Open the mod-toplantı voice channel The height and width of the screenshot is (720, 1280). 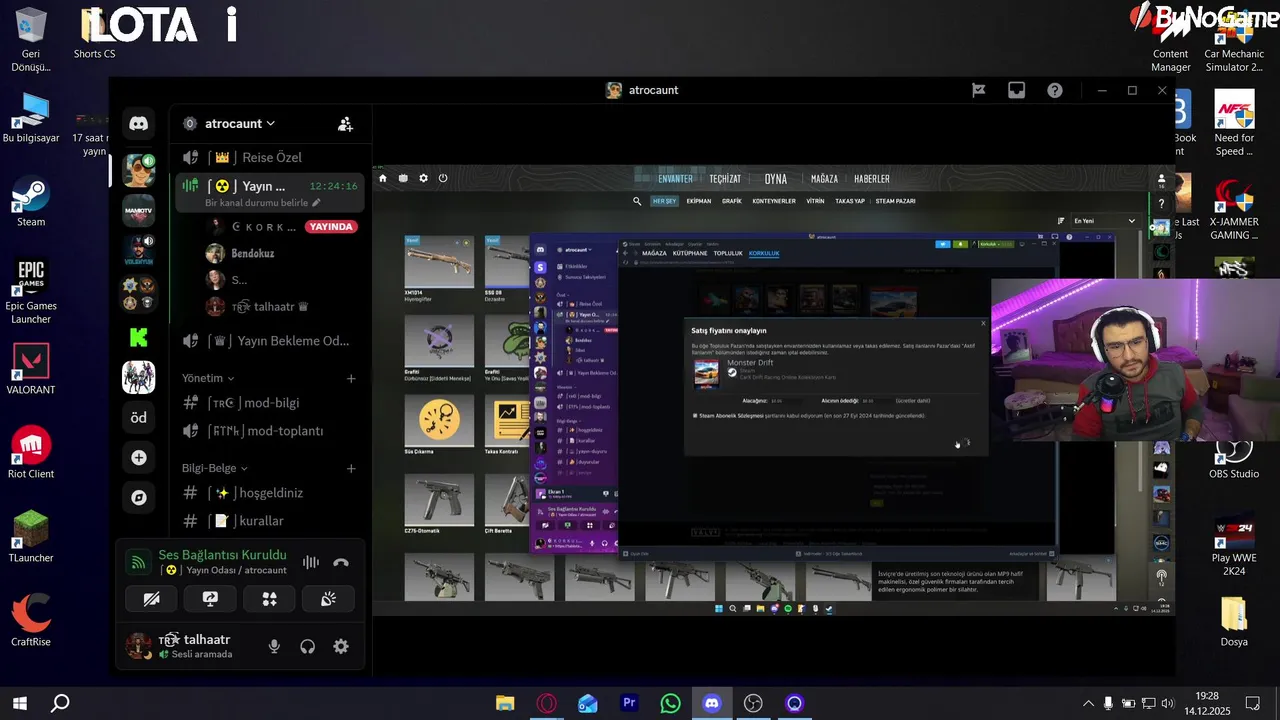270,431
